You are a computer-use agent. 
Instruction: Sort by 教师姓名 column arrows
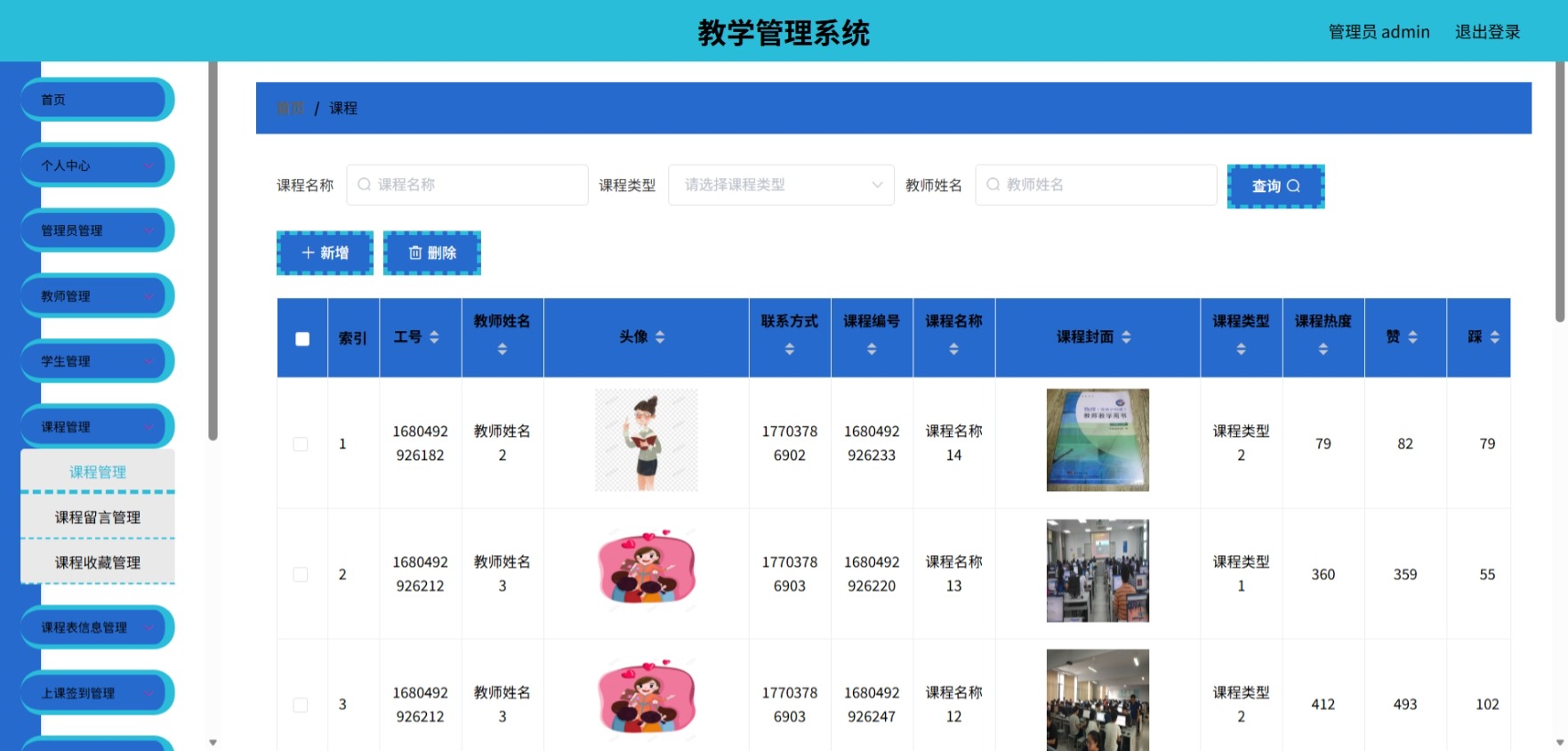coord(503,350)
